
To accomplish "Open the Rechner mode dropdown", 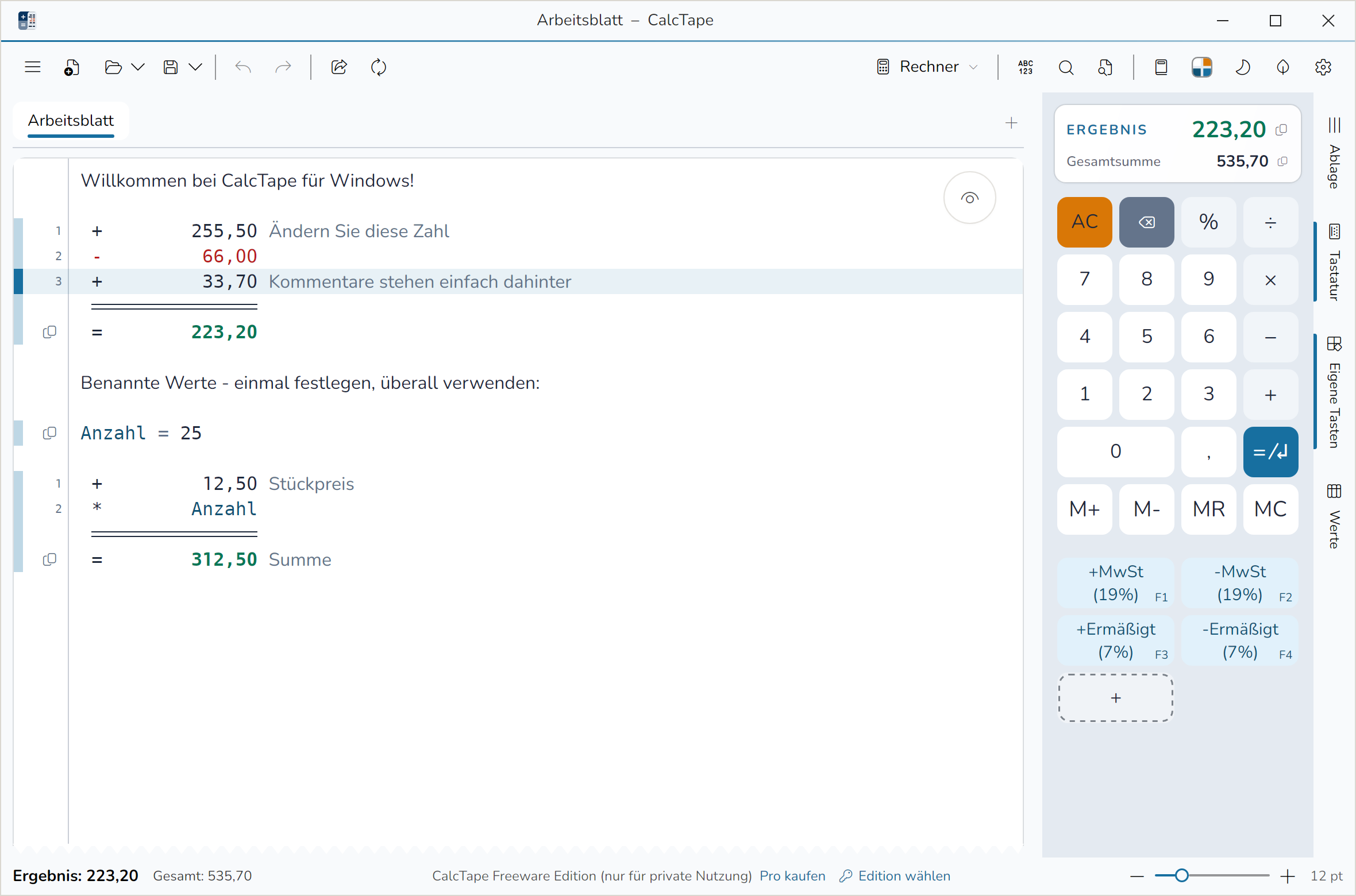I will 927,67.
